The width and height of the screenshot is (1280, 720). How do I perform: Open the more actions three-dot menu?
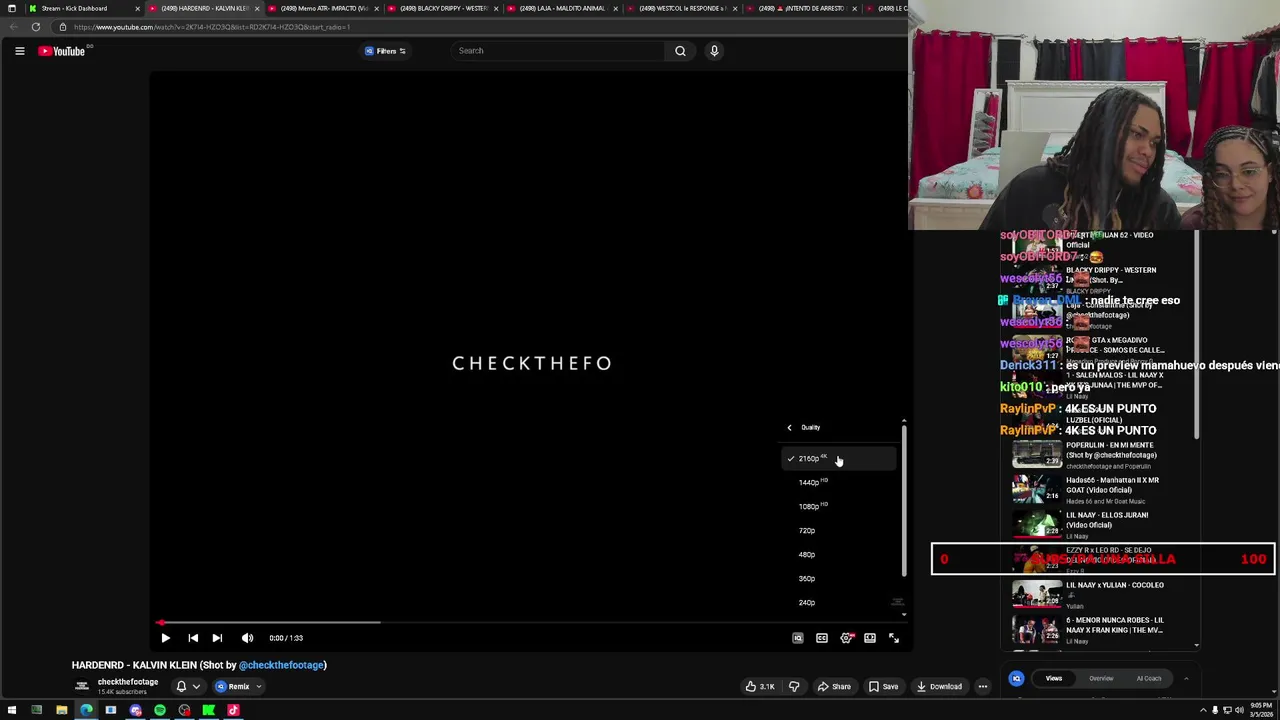(983, 687)
